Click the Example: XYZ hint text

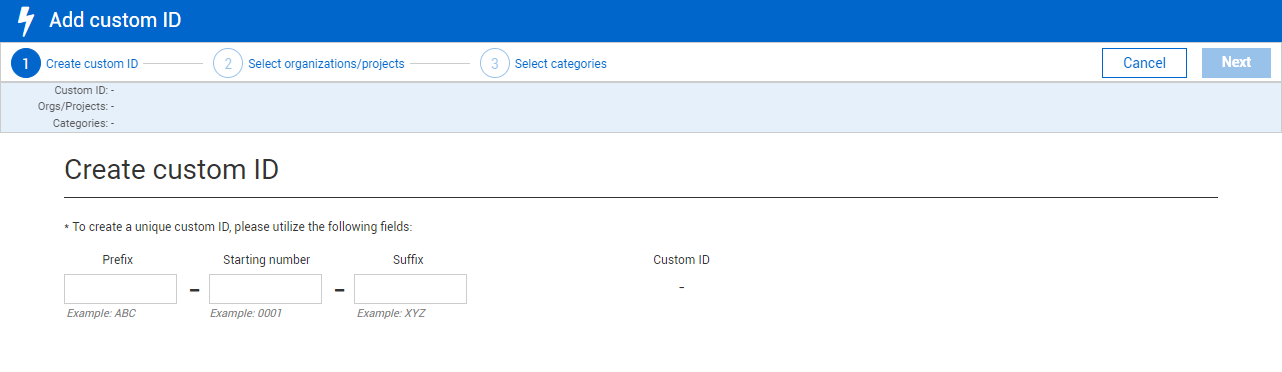(x=391, y=313)
